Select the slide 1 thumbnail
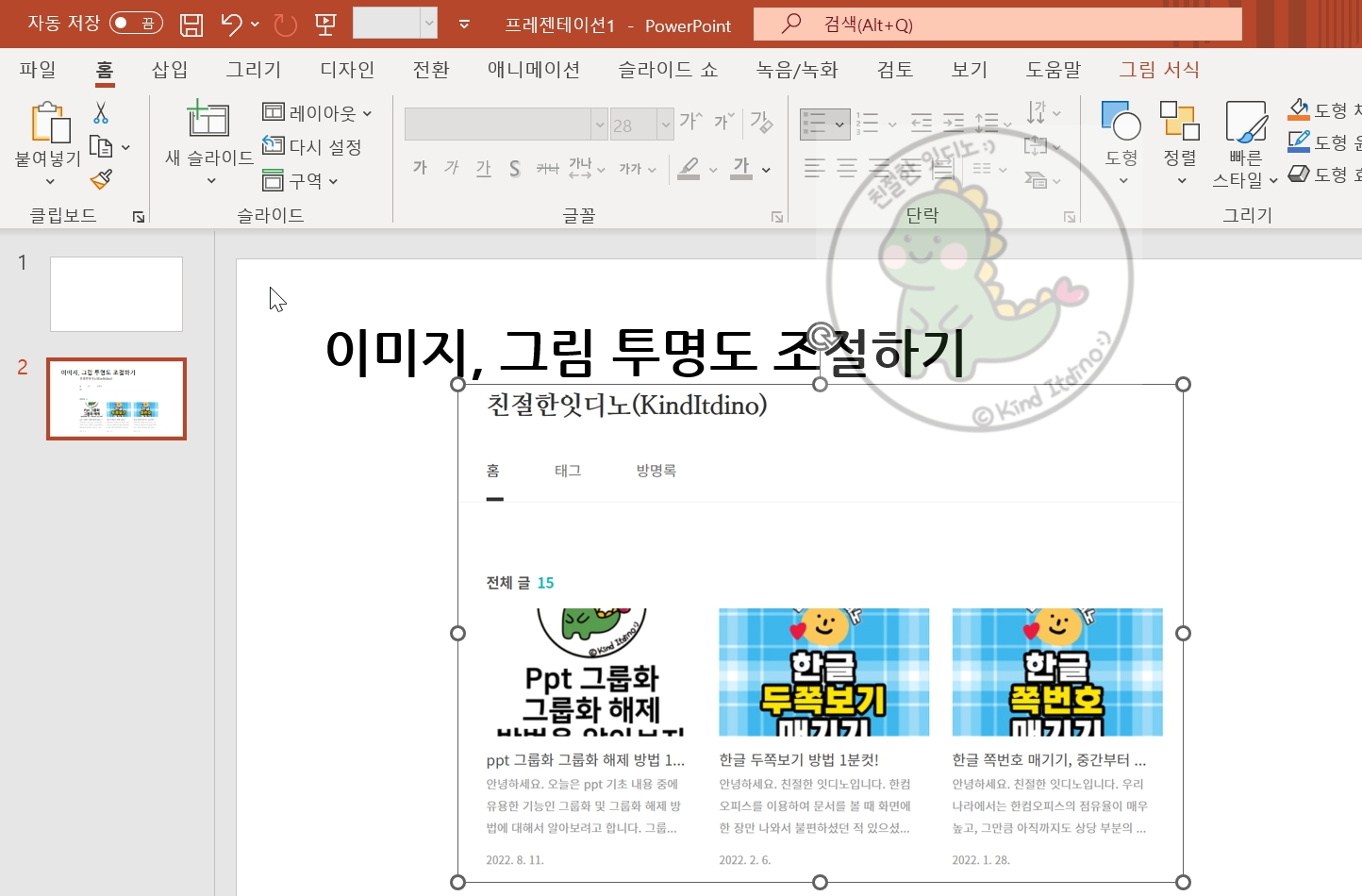The image size is (1362, 896). pyautogui.click(x=116, y=294)
